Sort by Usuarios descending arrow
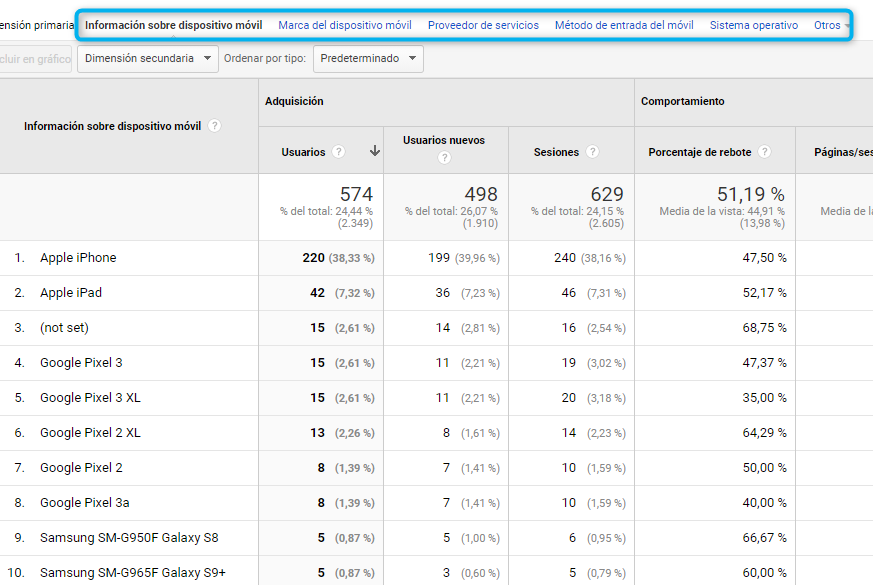 (x=375, y=151)
